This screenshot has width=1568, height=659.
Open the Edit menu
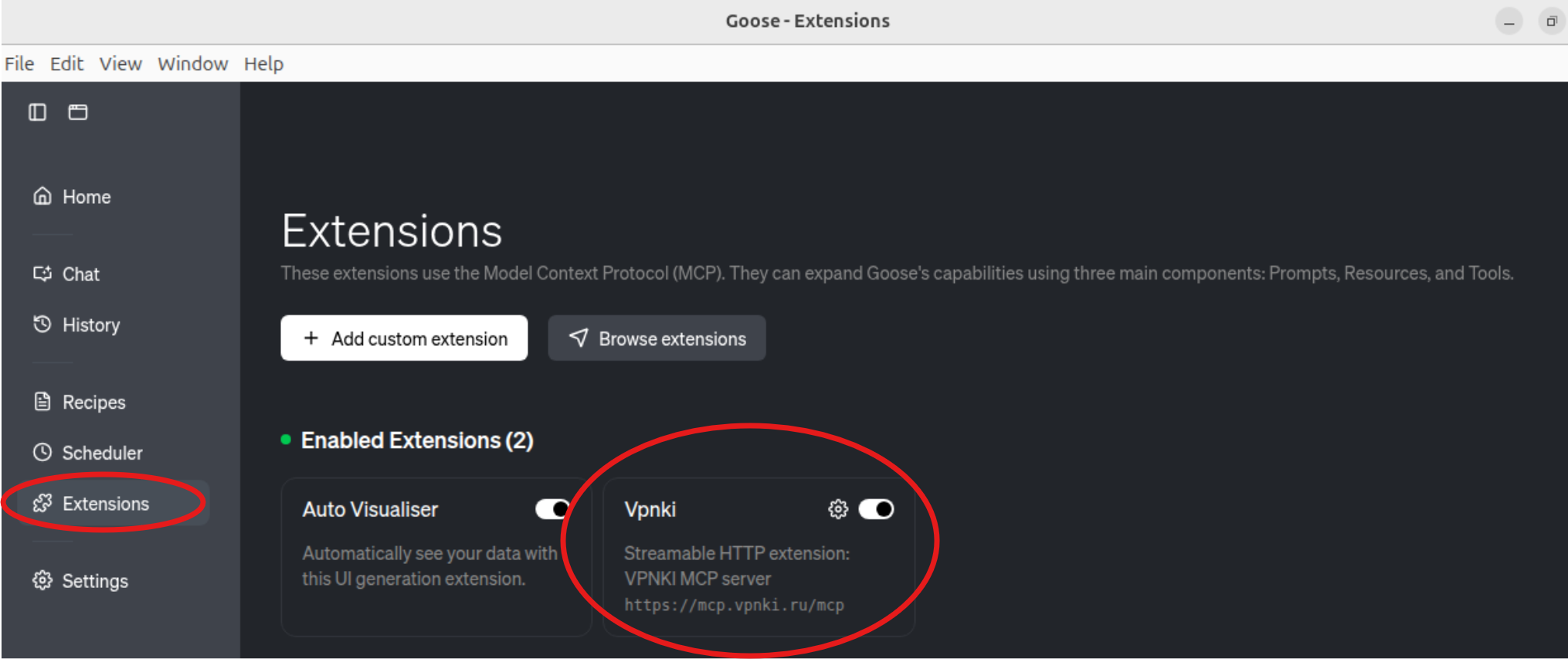66,63
